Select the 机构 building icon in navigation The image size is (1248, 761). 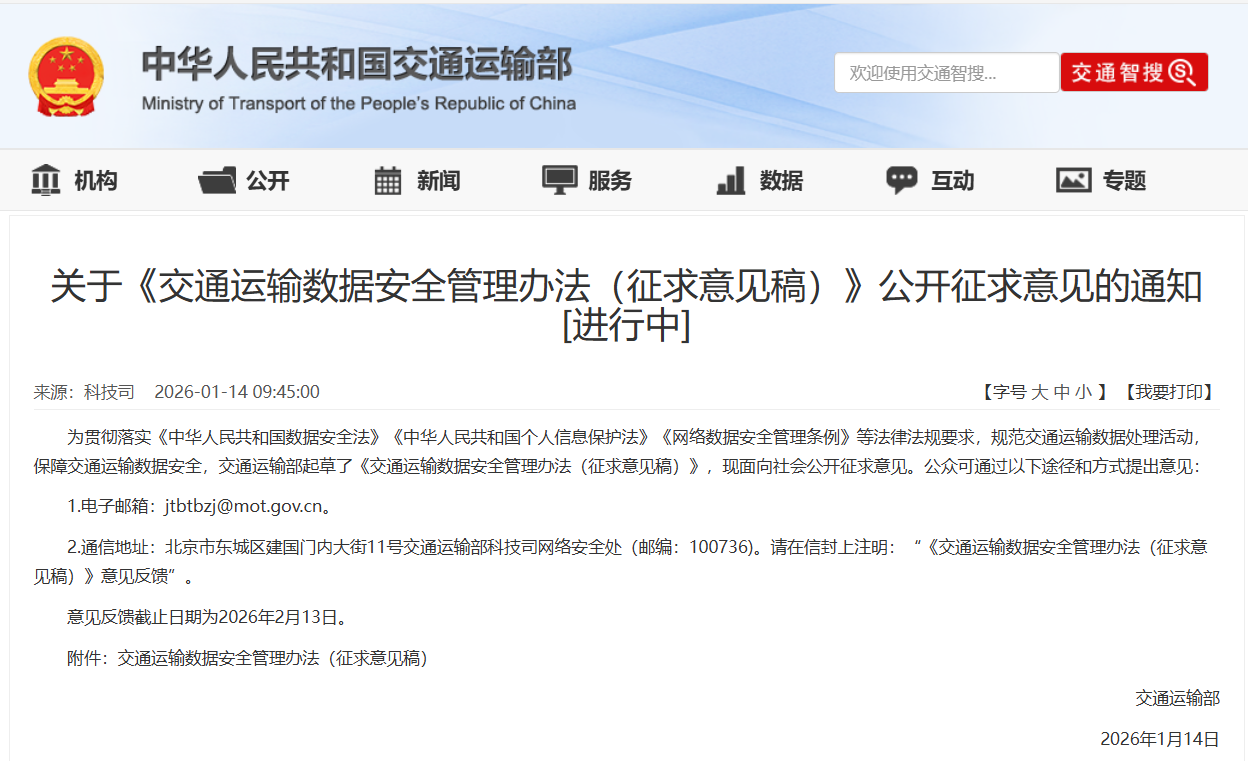point(45,179)
